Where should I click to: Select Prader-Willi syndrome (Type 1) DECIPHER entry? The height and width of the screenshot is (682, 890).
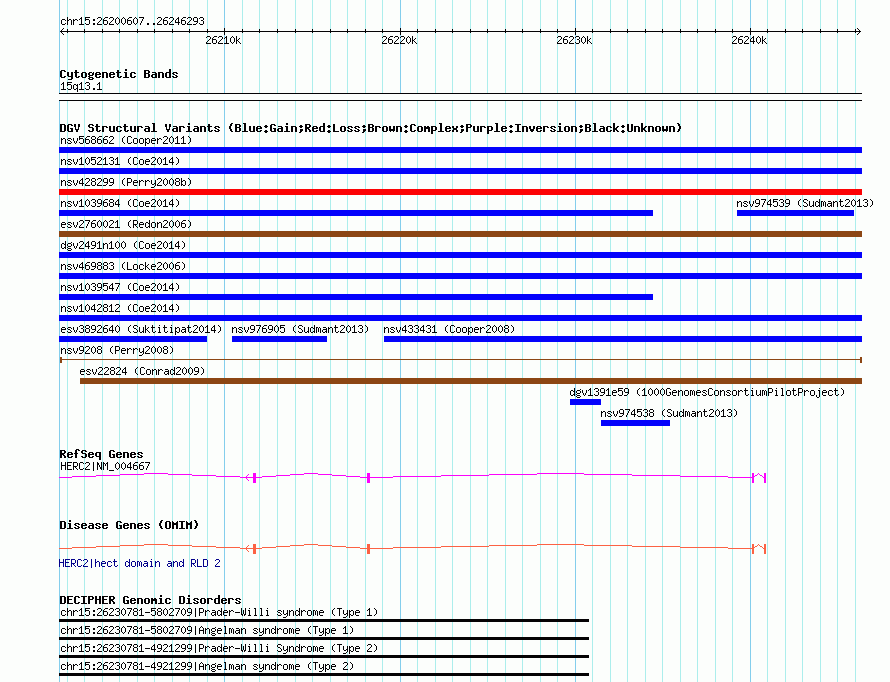pyautogui.click(x=219, y=612)
